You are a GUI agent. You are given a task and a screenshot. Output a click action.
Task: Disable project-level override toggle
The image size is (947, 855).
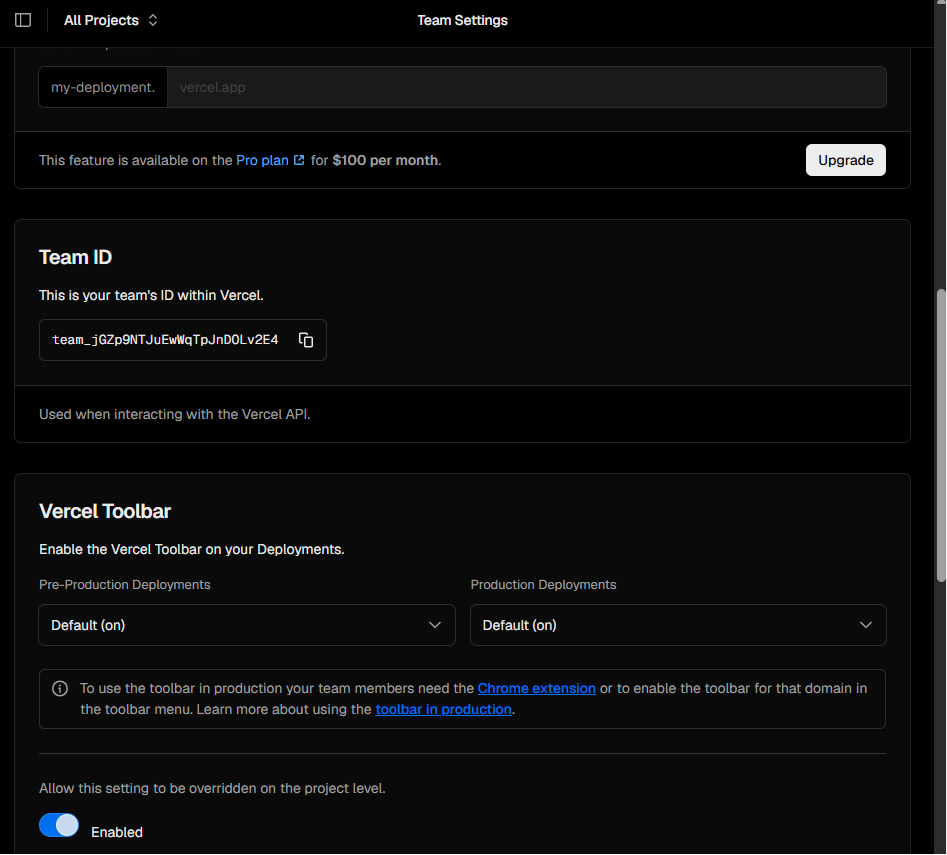(59, 826)
